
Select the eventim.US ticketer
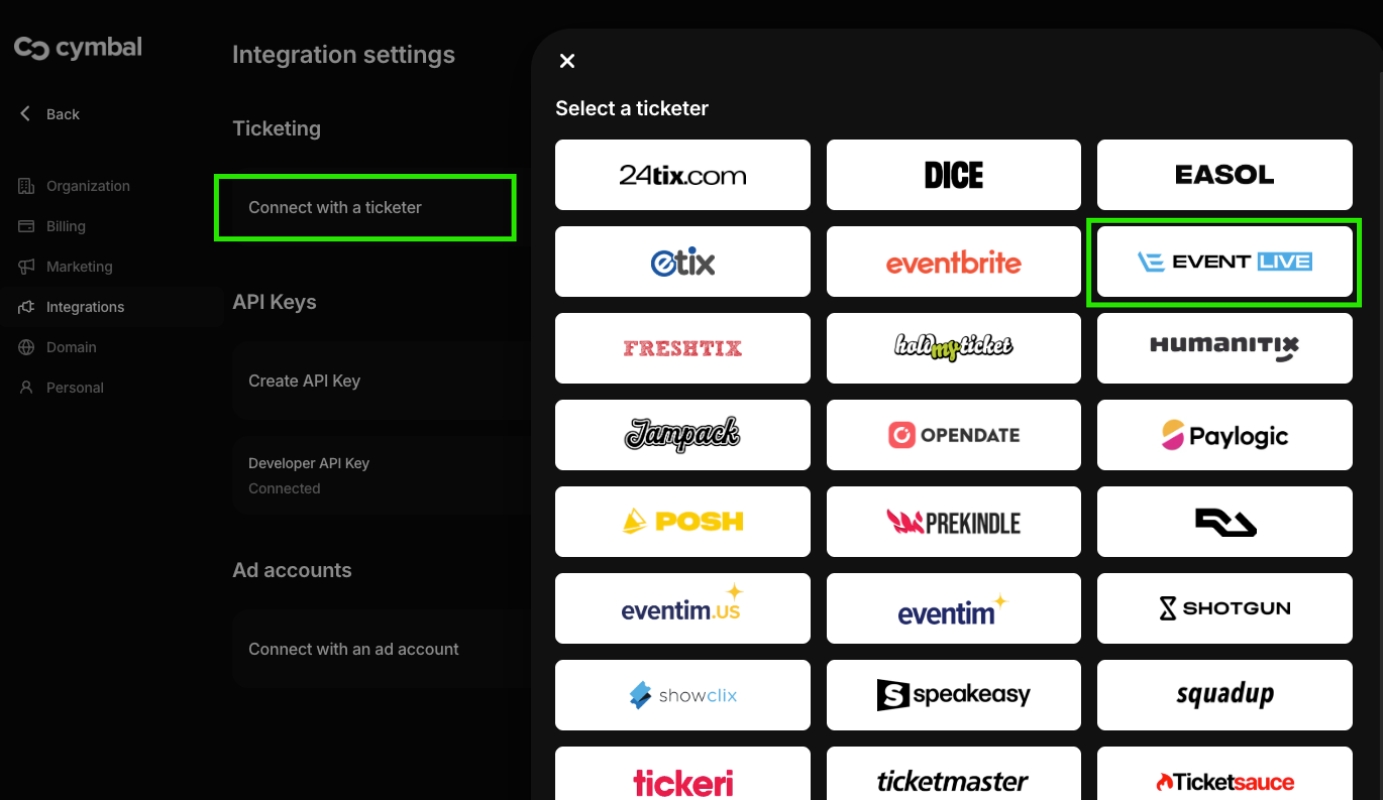pos(682,608)
